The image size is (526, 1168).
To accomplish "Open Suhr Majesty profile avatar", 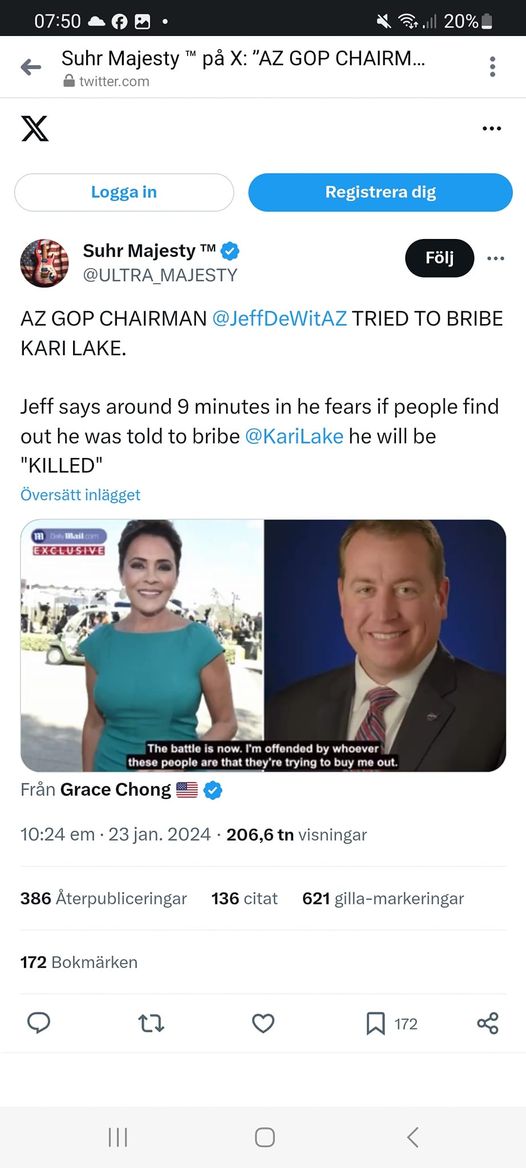I will coord(45,263).
